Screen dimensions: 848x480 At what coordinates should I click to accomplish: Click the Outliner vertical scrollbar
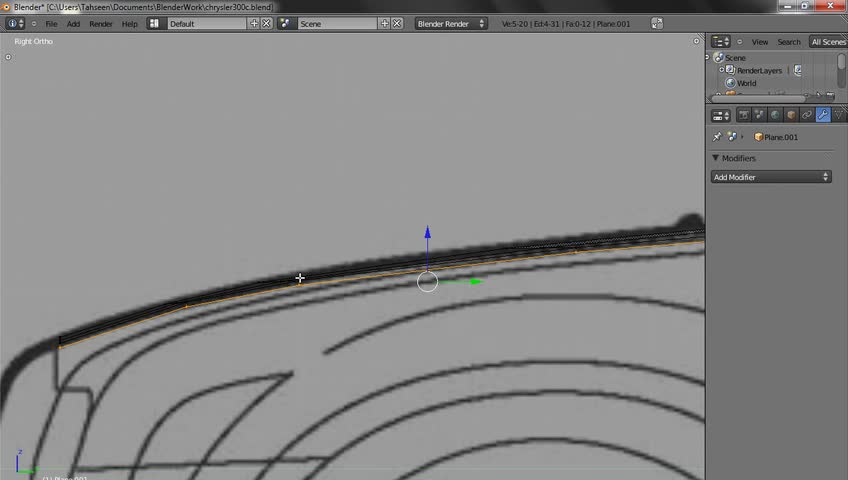point(841,68)
